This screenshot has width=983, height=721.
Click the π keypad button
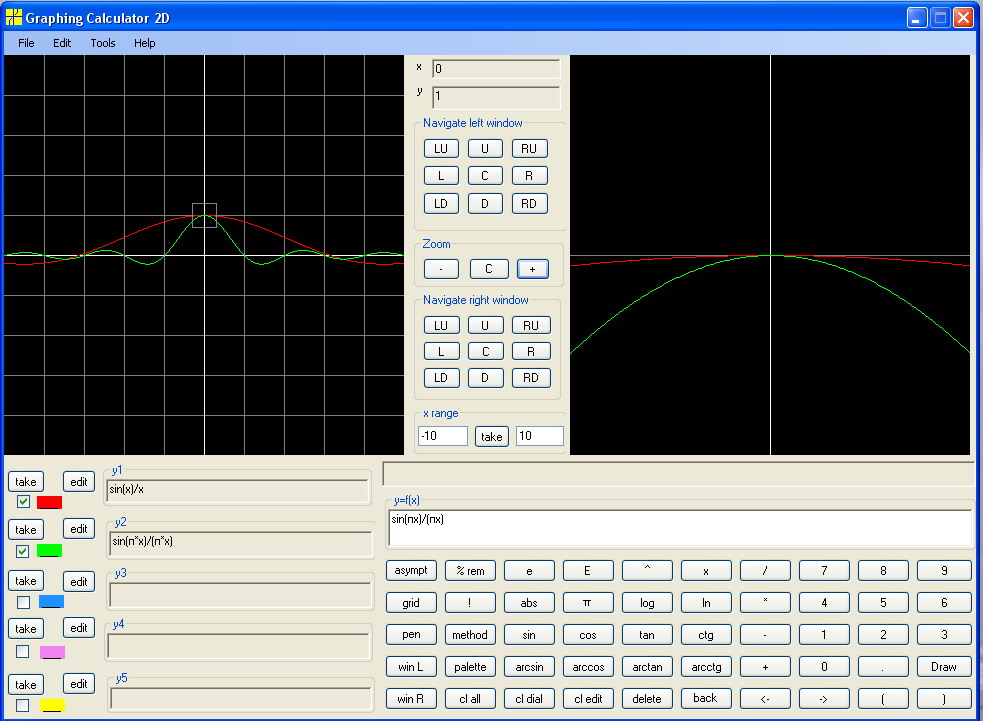point(588,603)
